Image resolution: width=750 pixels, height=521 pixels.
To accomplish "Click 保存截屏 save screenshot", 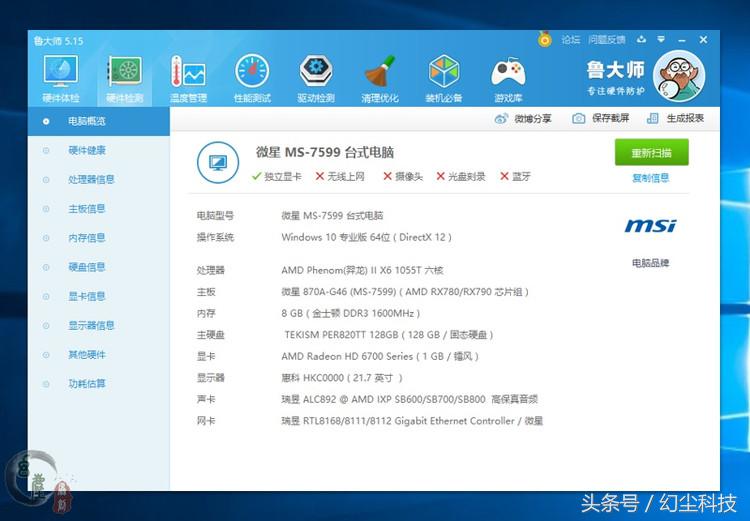I will [600, 118].
